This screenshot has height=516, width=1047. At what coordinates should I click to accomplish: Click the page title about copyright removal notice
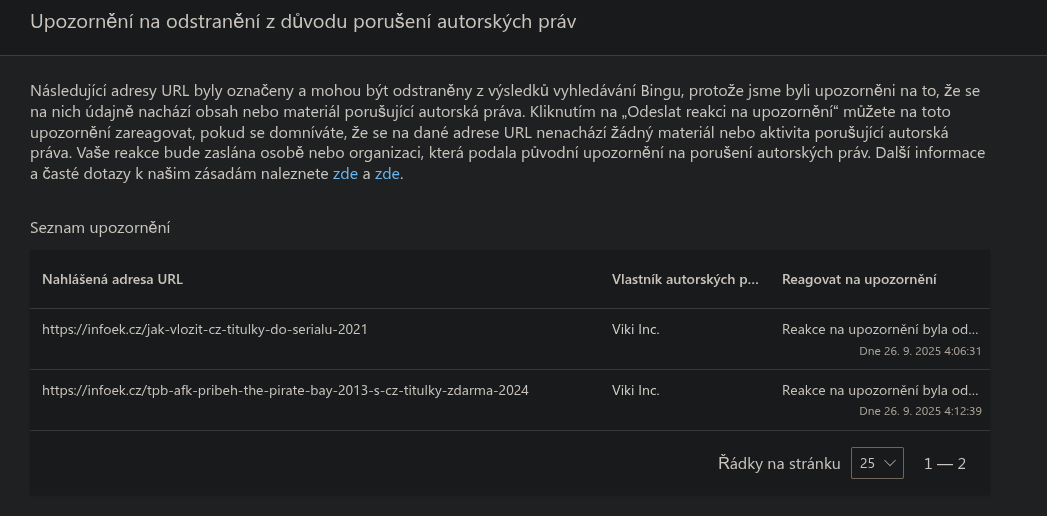coord(303,22)
